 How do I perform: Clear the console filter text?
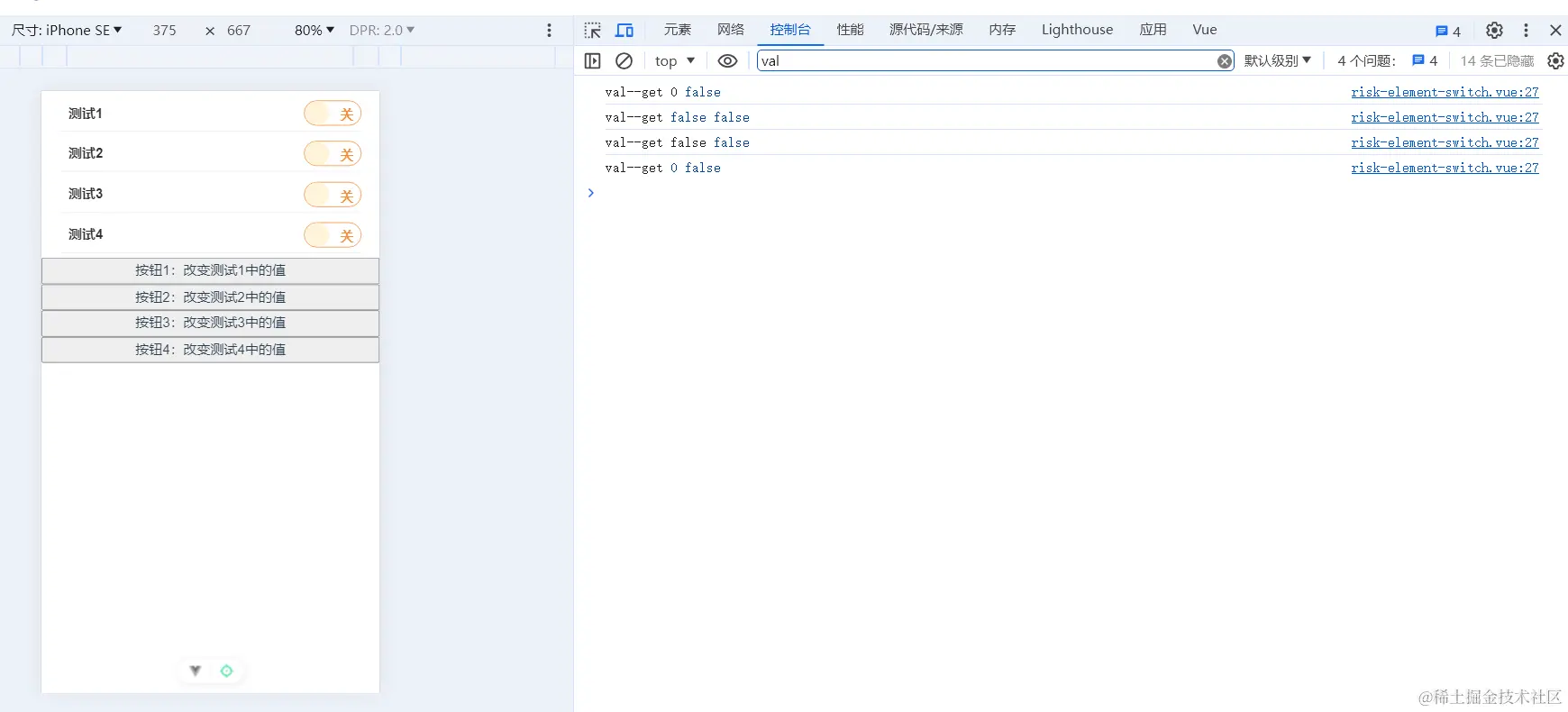[1225, 61]
